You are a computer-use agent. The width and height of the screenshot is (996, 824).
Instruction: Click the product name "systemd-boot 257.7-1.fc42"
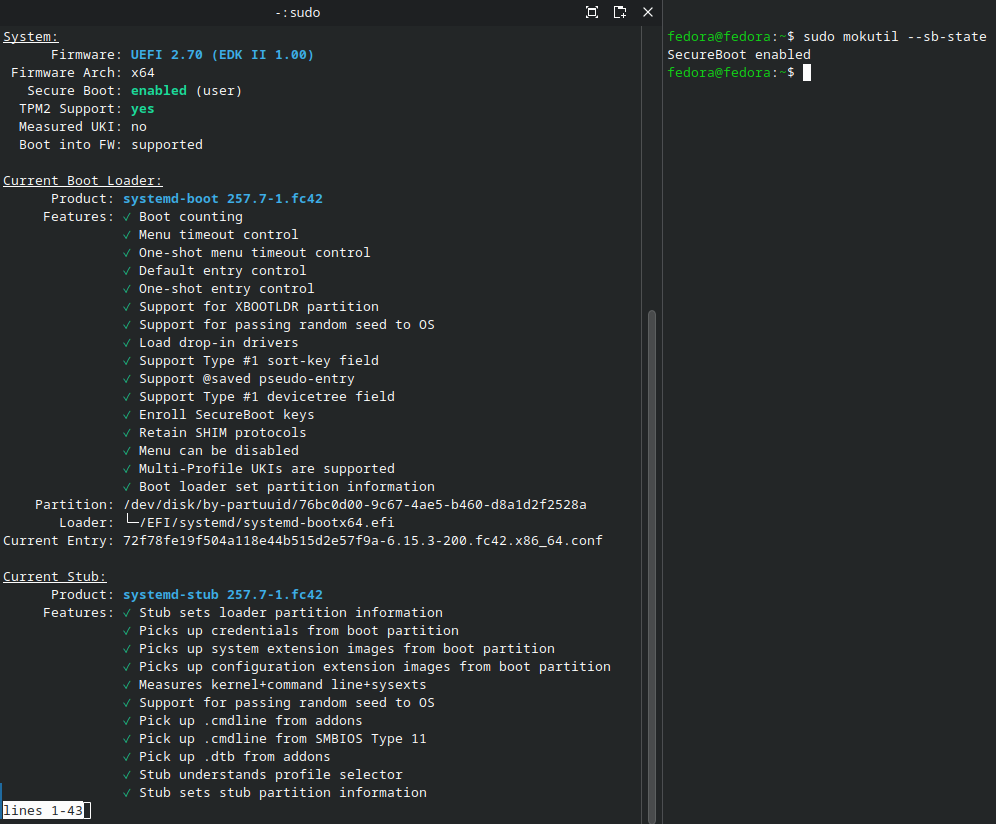pyautogui.click(x=223, y=199)
